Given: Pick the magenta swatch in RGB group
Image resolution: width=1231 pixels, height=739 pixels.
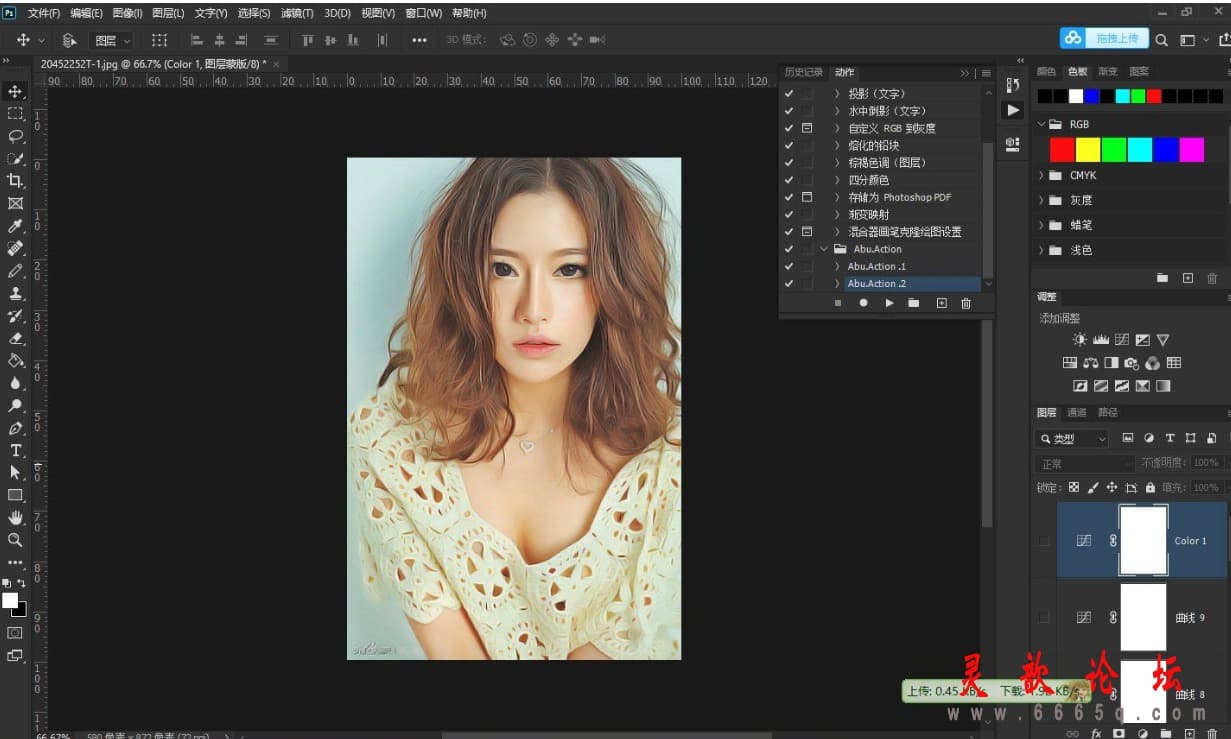Looking at the screenshot, I should click(x=1192, y=150).
